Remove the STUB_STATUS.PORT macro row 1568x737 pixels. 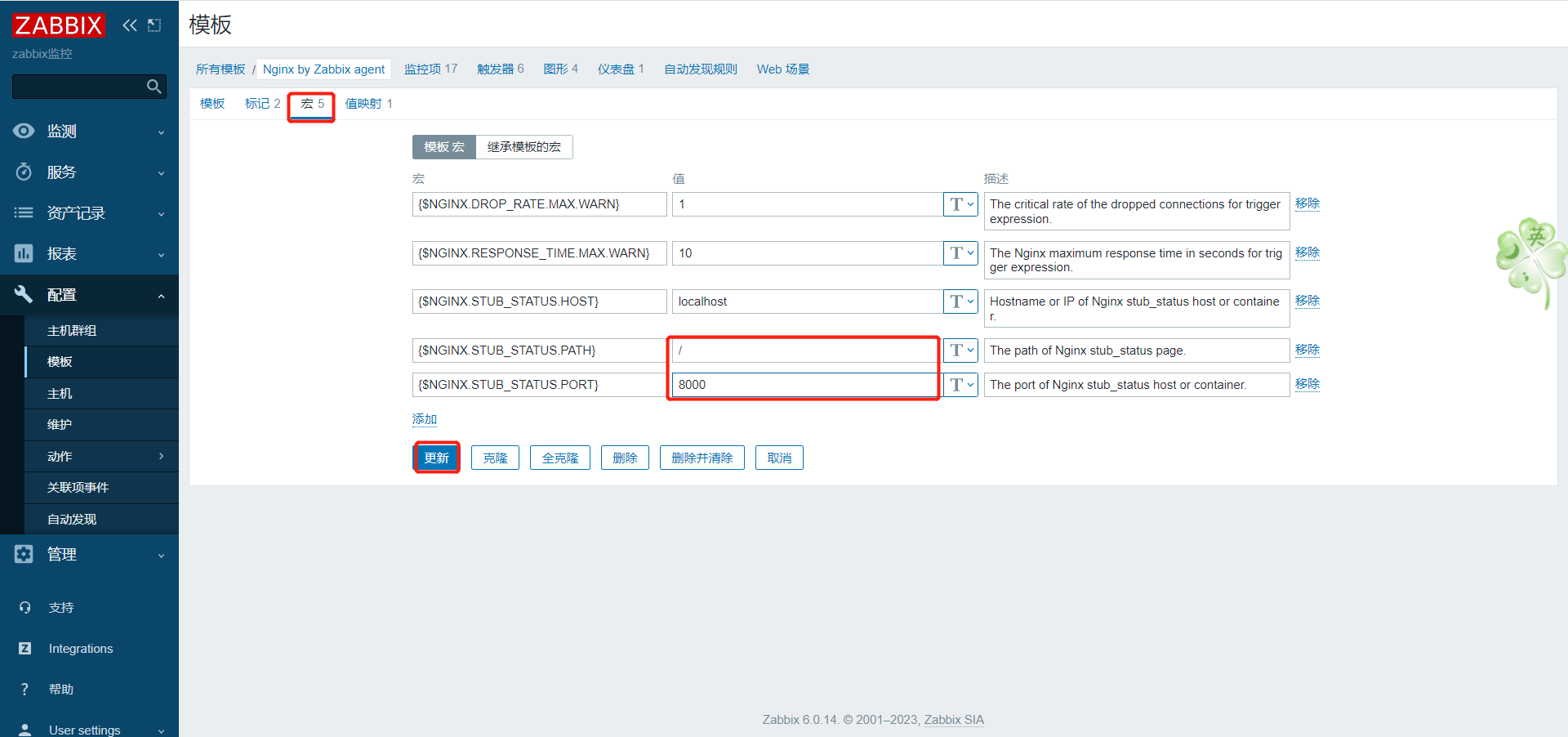pos(1307,384)
